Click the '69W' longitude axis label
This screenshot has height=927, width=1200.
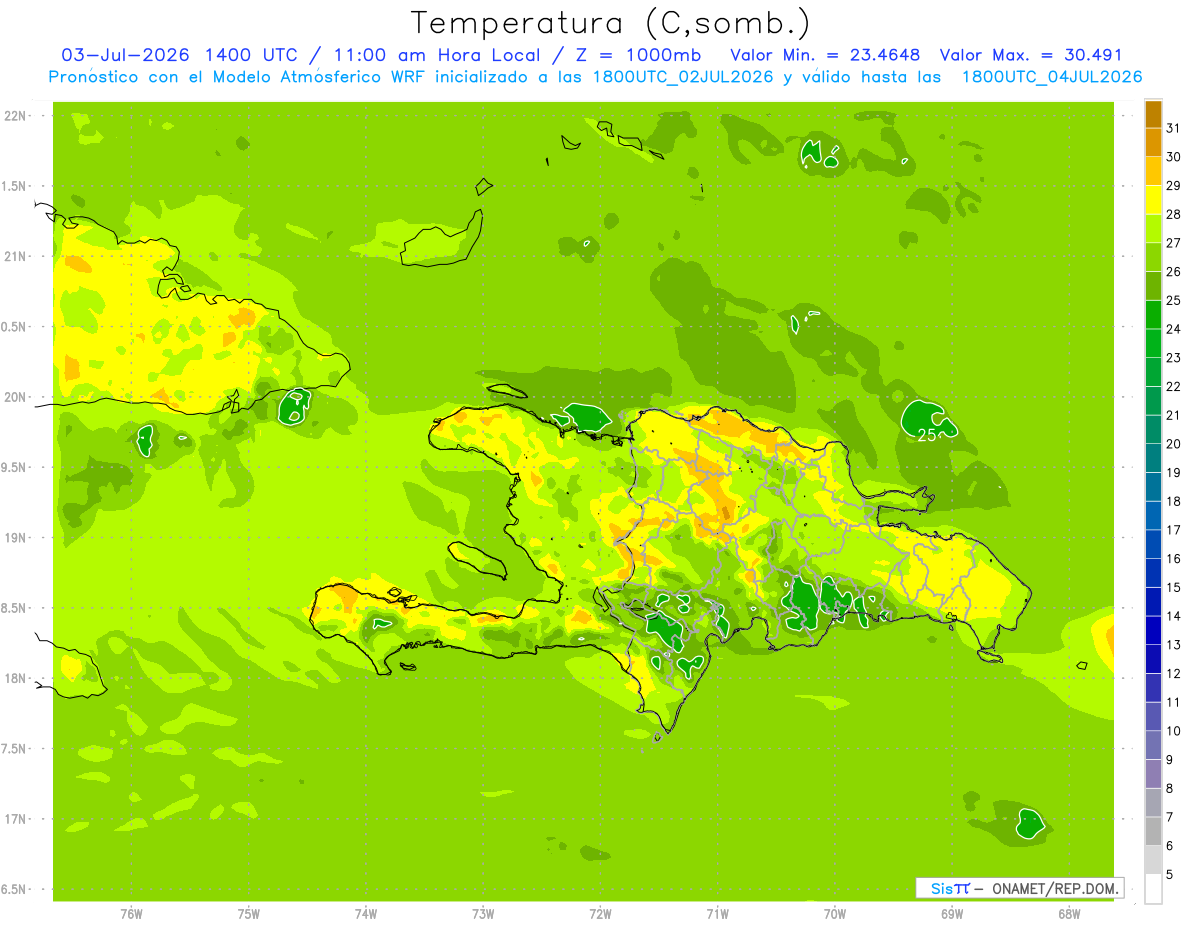pyautogui.click(x=952, y=914)
